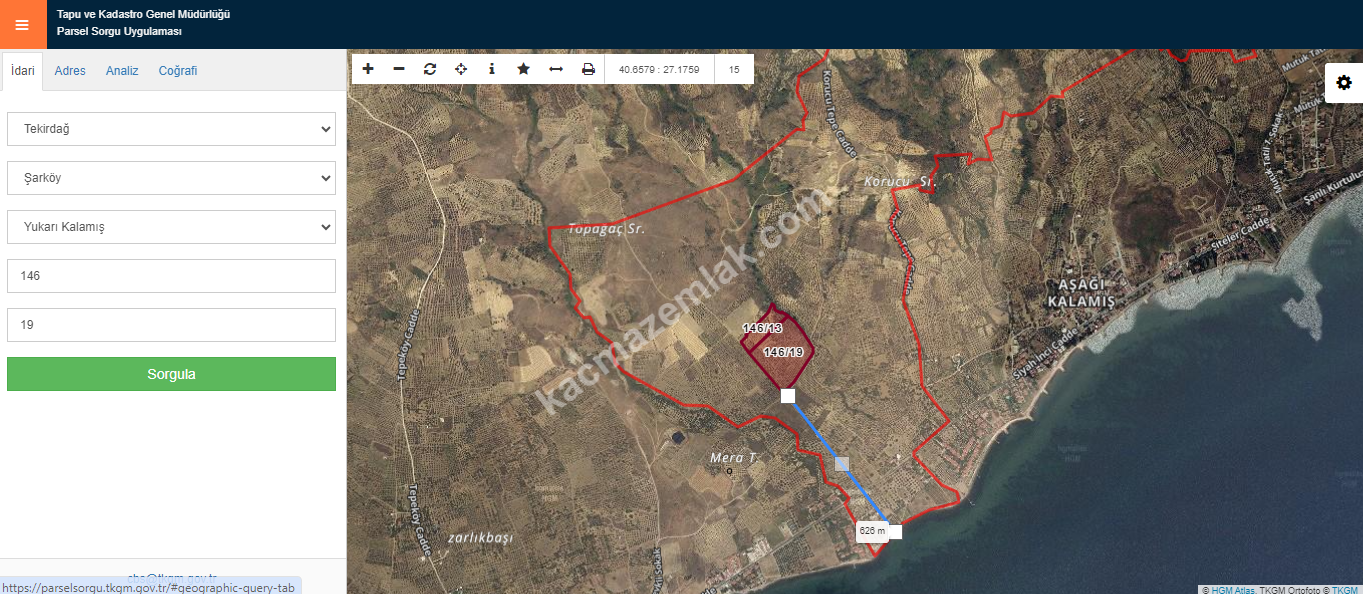This screenshot has width=1363, height=594.
Task: Expand the Tekirdağ province dropdown
Action: coord(171,129)
